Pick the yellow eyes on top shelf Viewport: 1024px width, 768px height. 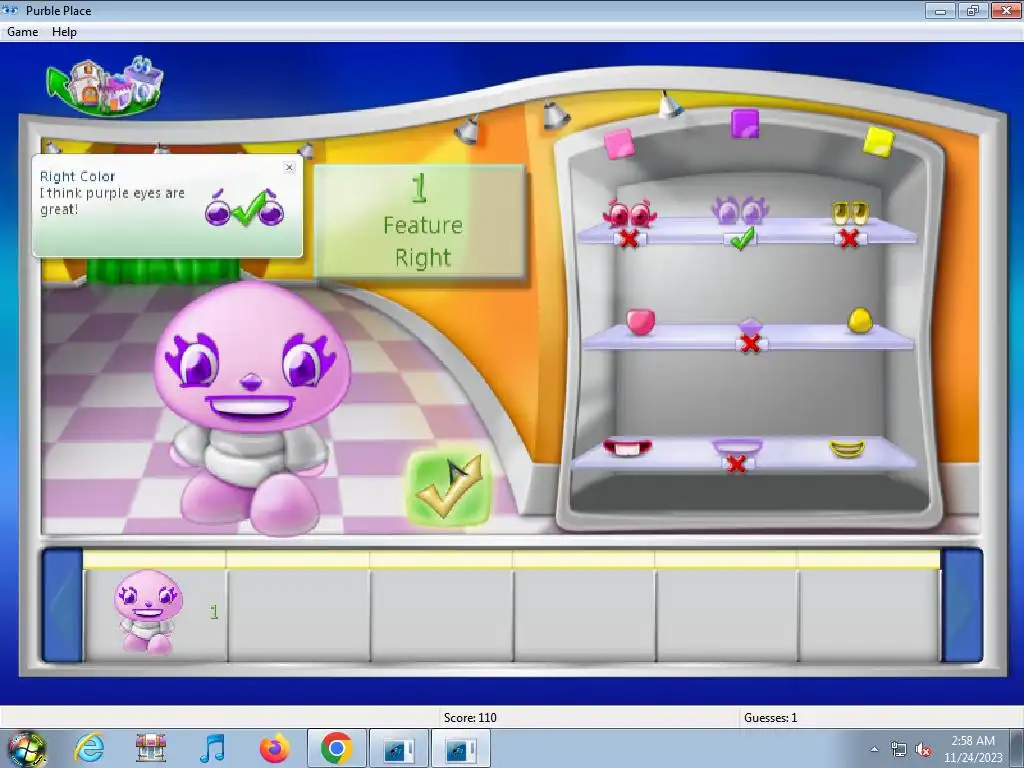(850, 212)
